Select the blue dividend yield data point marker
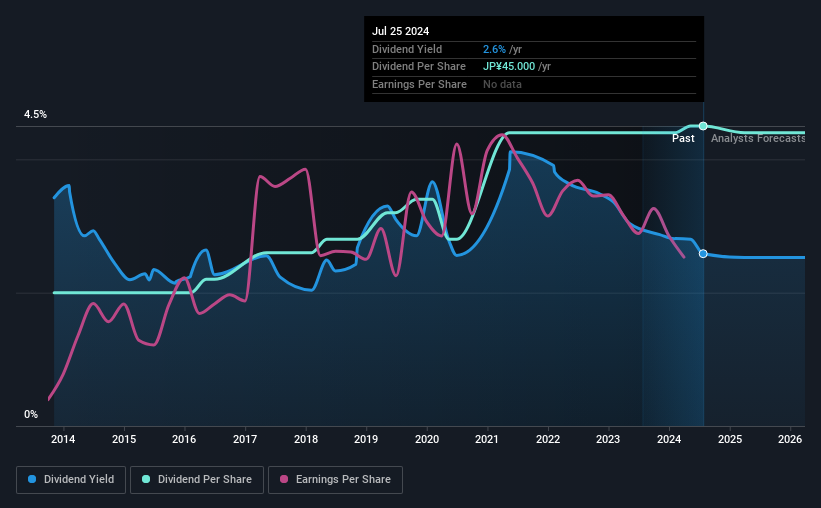The image size is (821, 508). click(703, 253)
